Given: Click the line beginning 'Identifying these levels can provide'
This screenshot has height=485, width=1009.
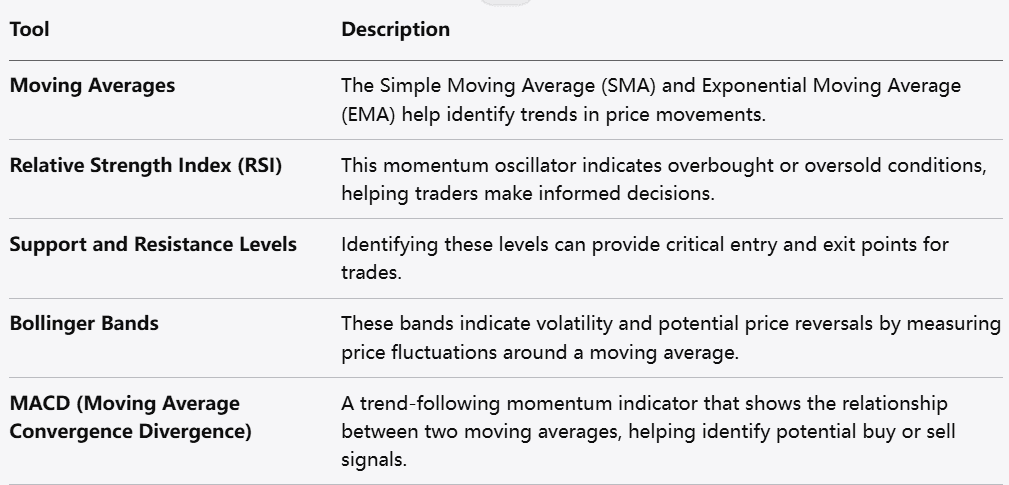Looking at the screenshot, I should (645, 245).
